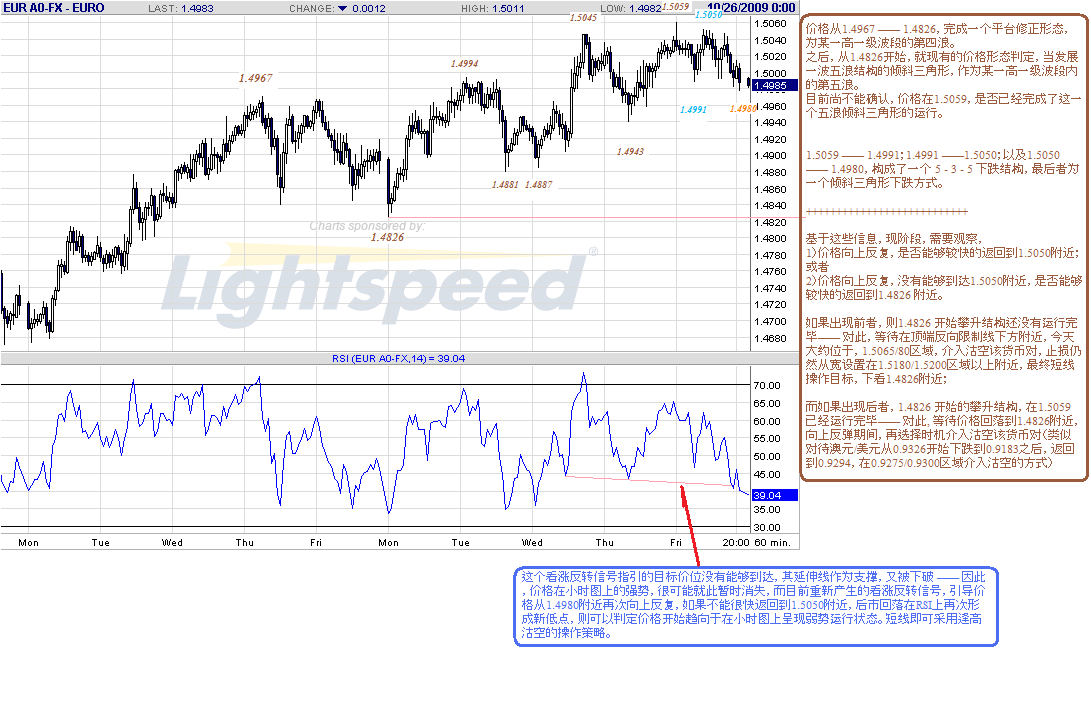This screenshot has height=701, width=1091.
Task: Click the 1.4820 price axis label
Action: click(770, 222)
